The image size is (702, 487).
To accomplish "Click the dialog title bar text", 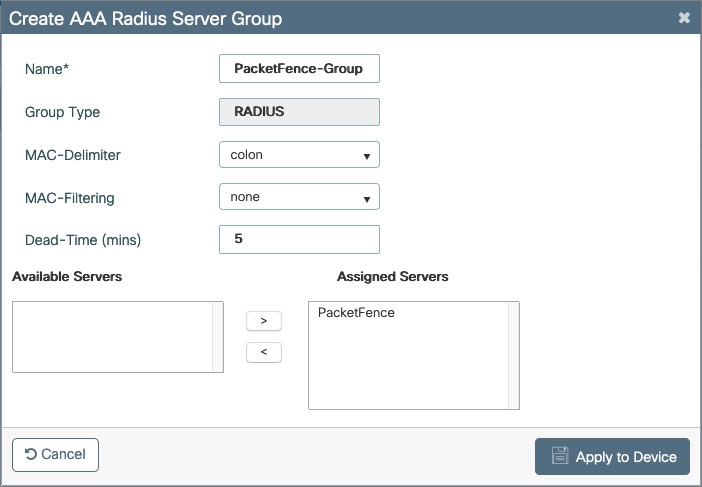I will click(146, 19).
